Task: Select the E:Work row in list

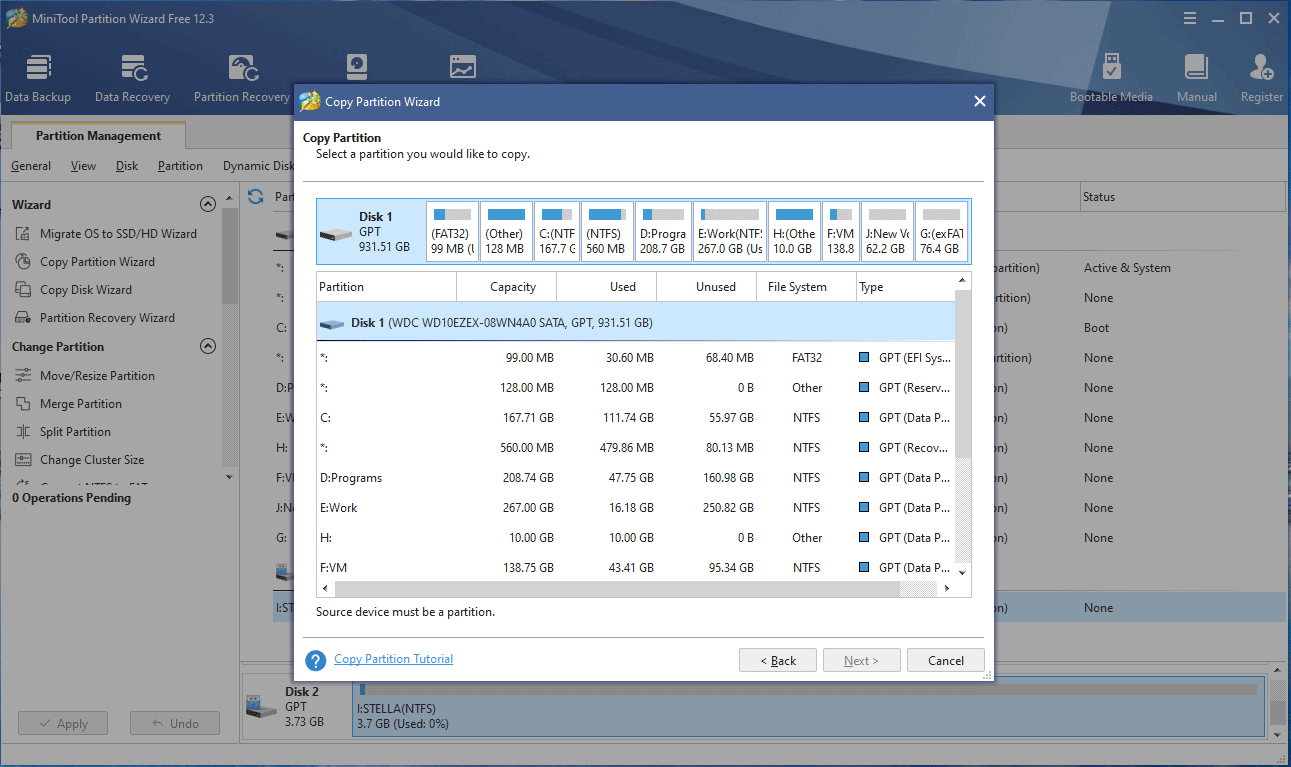Action: (636, 507)
